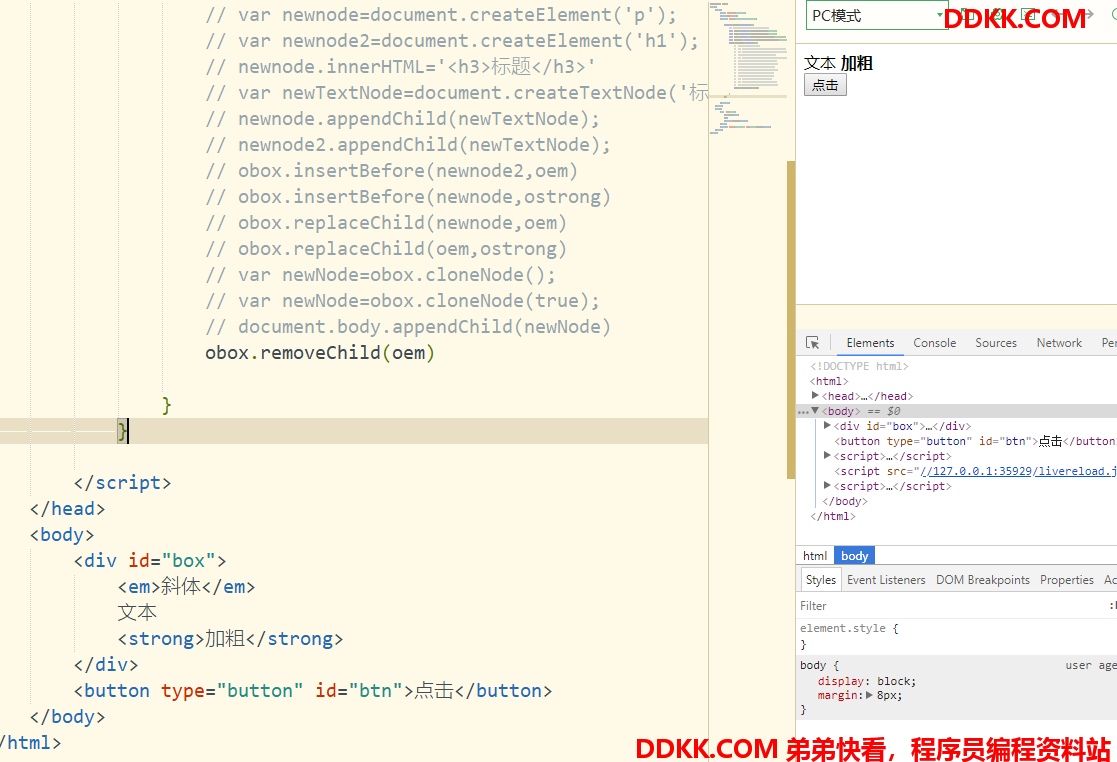This screenshot has width=1117, height=762.
Task: Click the editor vertical scrollbar thumb
Action: [x=791, y=320]
